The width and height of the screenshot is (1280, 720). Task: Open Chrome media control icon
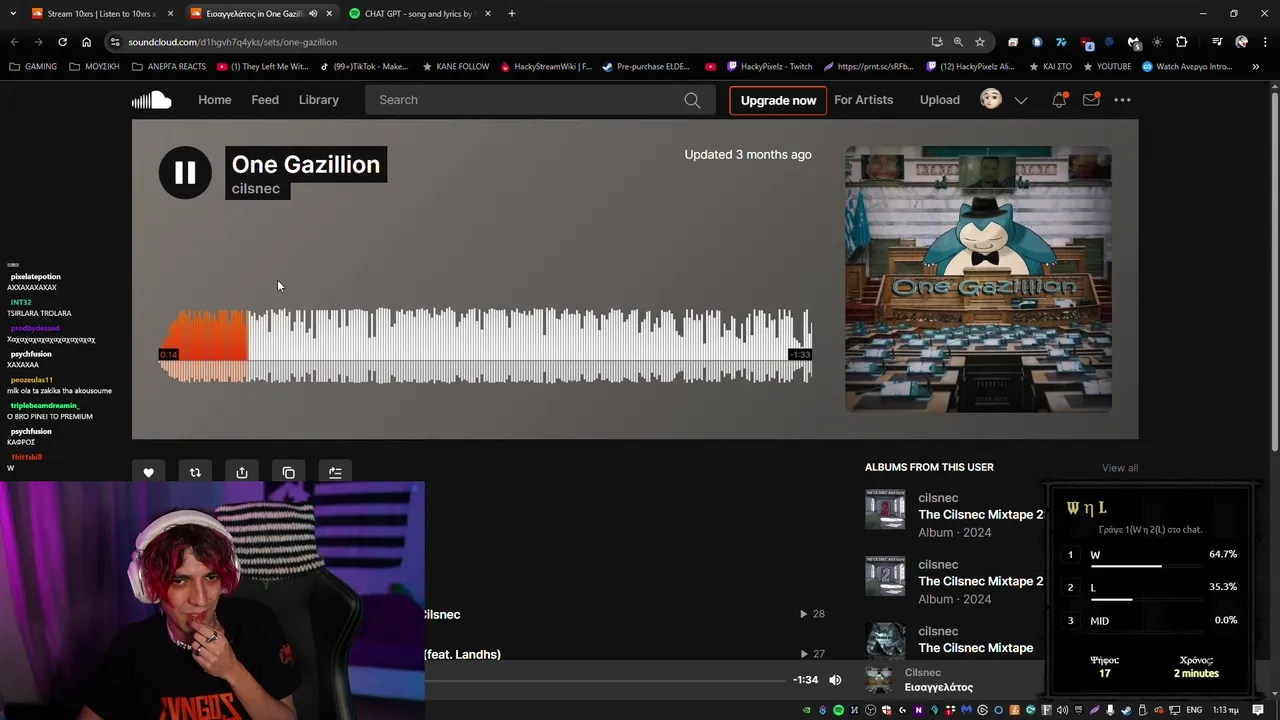point(1217,42)
